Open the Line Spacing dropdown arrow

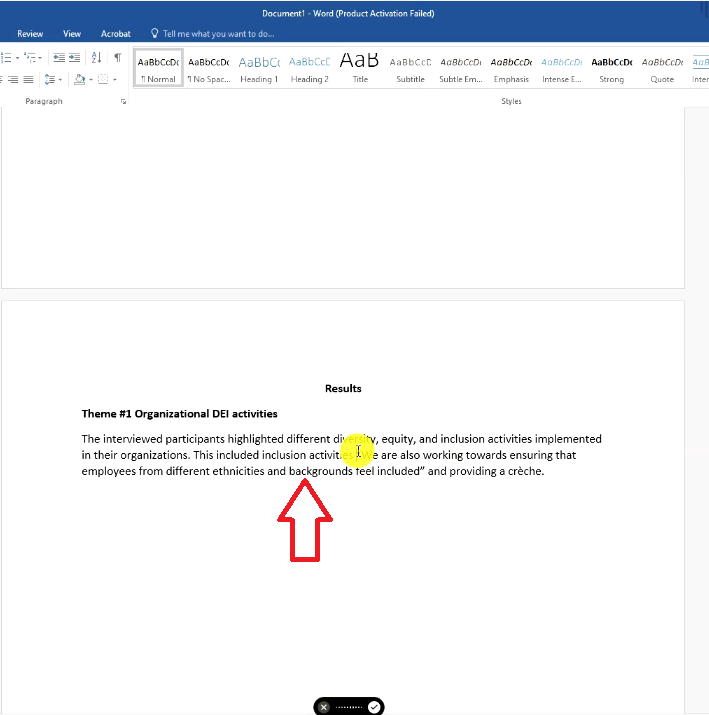(x=60, y=80)
